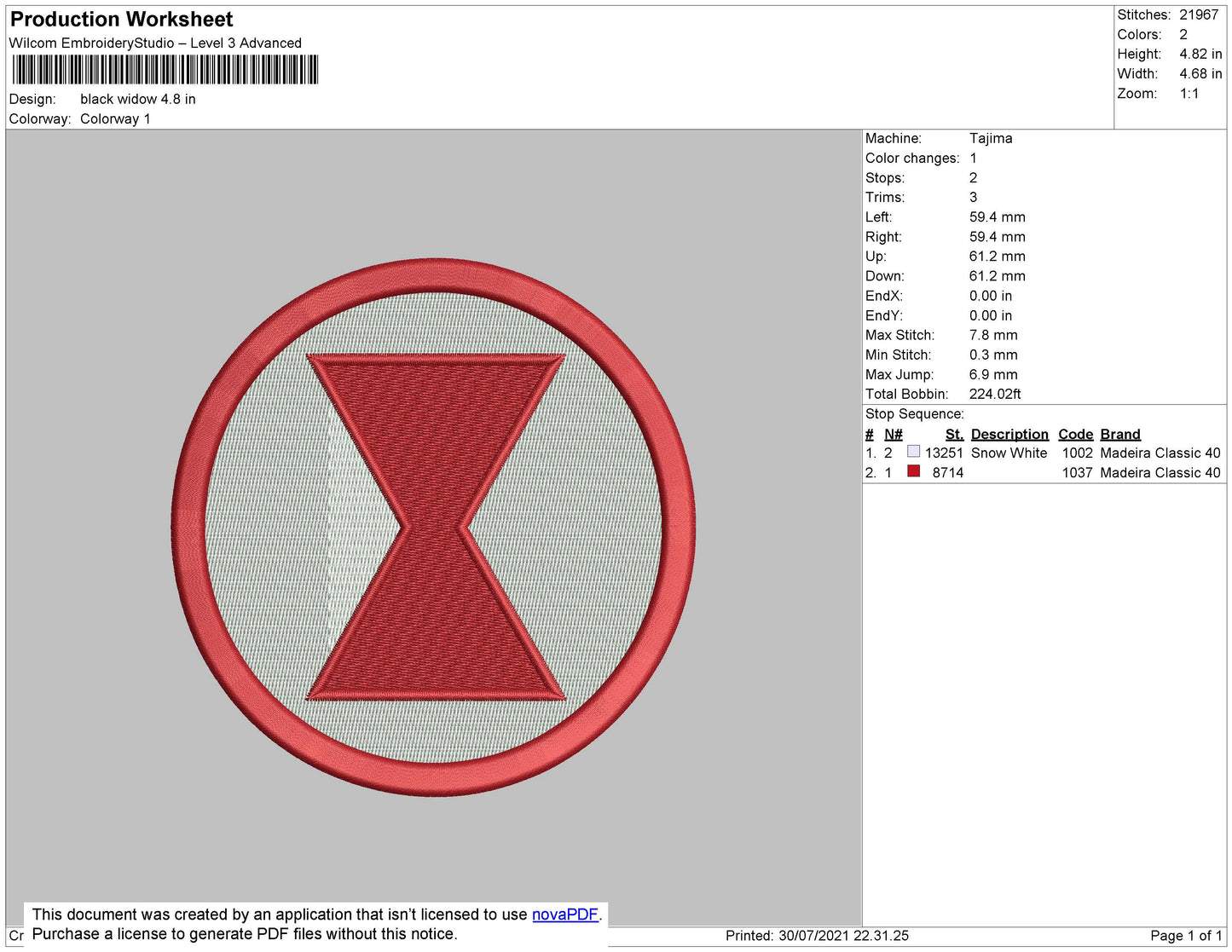The image size is (1232, 952).
Task: Click the Trims value 3
Action: click(x=974, y=197)
